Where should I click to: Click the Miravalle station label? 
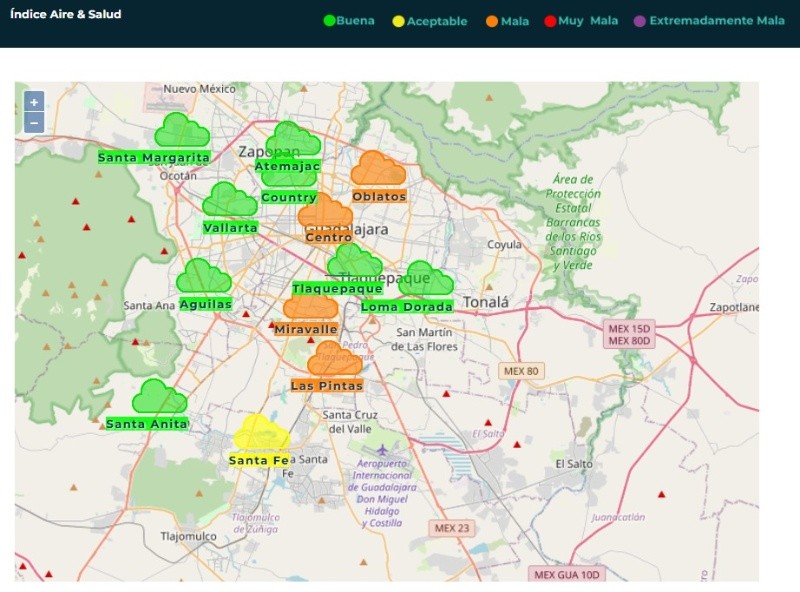[x=306, y=329]
